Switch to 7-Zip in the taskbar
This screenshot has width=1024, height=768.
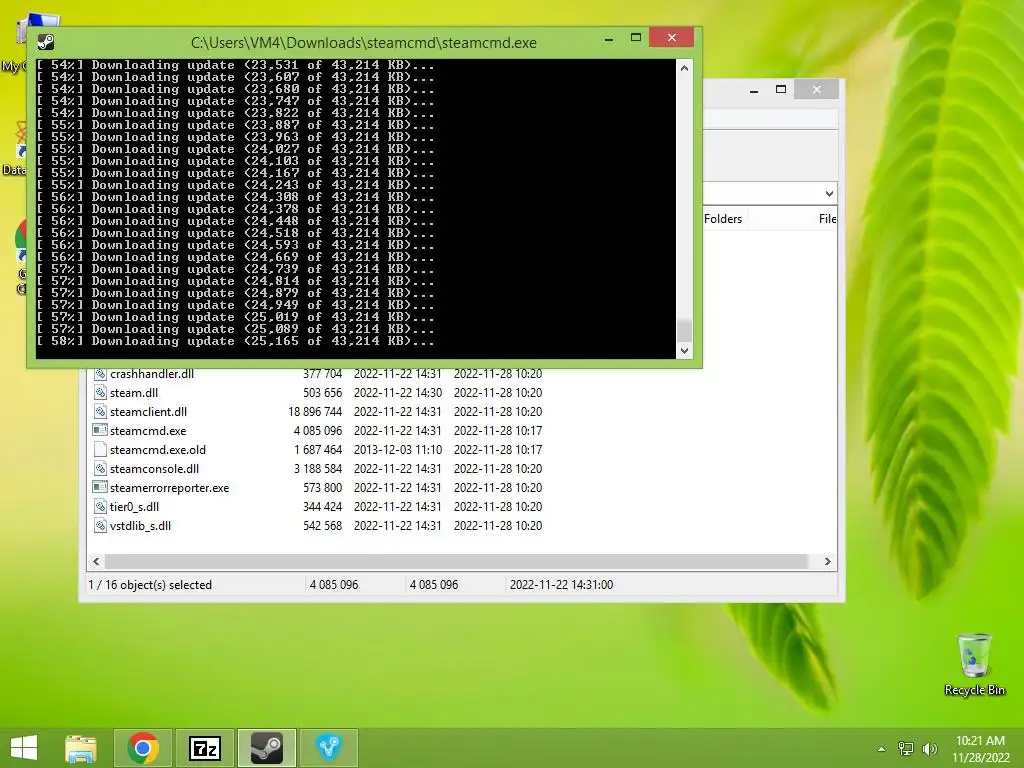point(205,748)
